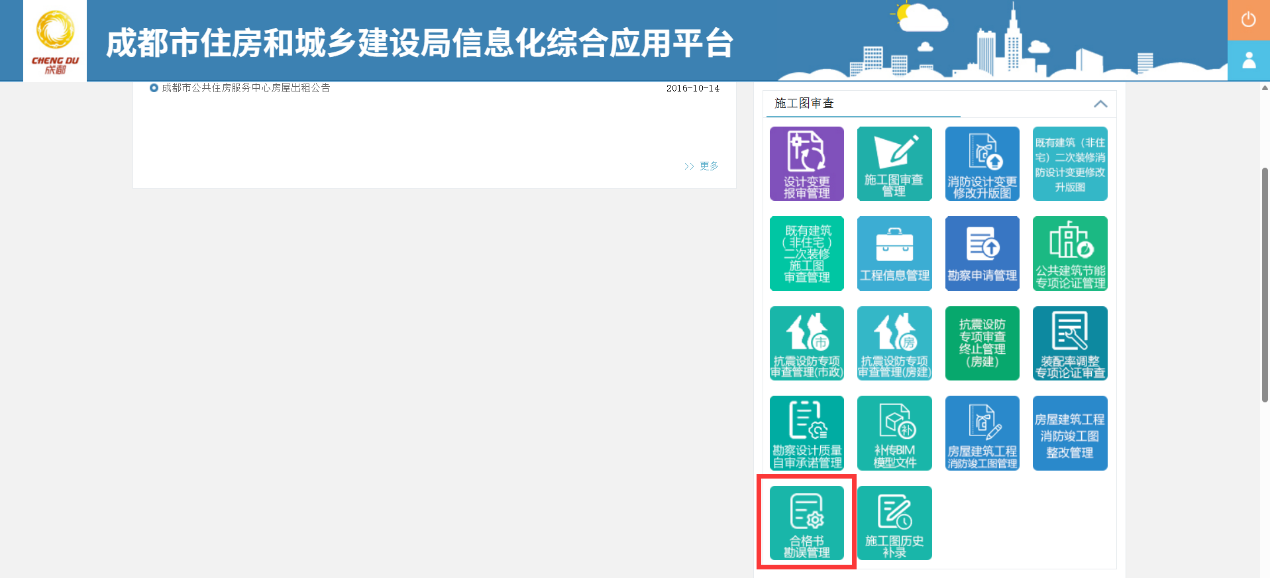The height and width of the screenshot is (578, 1270).
Task: Open the 成都市公共住房服务中心房屋出租公告 announcement
Action: pos(246,87)
